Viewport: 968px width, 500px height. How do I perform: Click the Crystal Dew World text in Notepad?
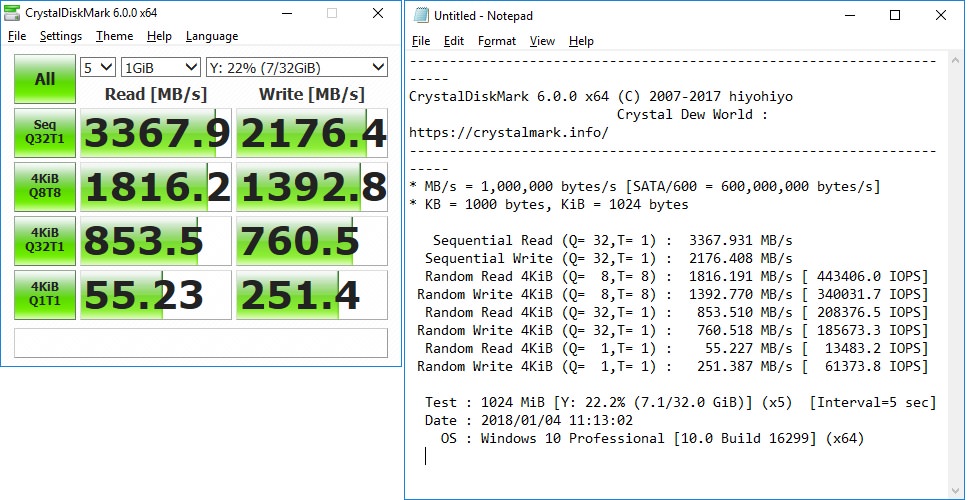pyautogui.click(x=692, y=114)
